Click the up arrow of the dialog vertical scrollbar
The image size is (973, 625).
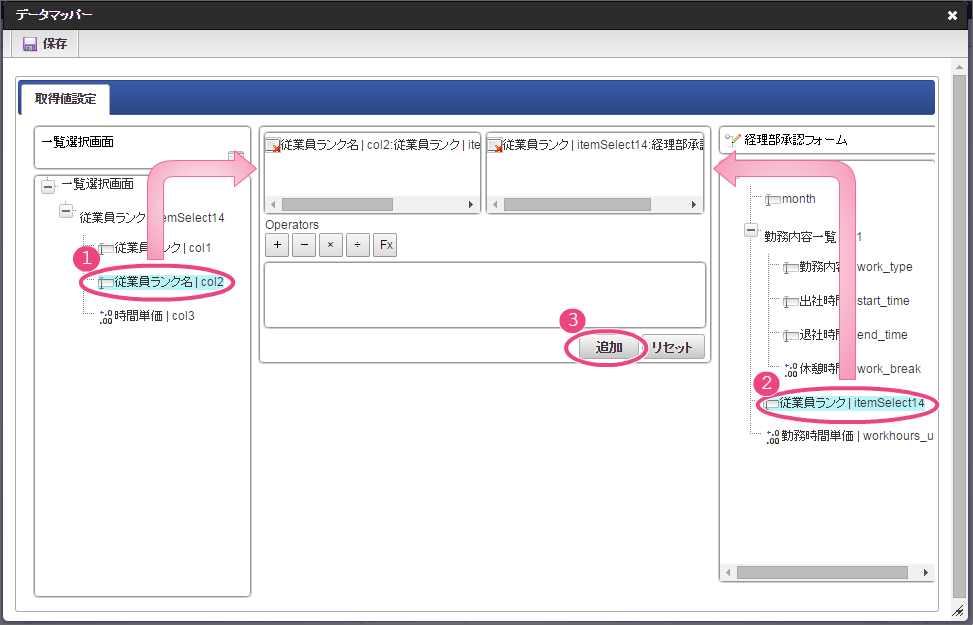959,67
